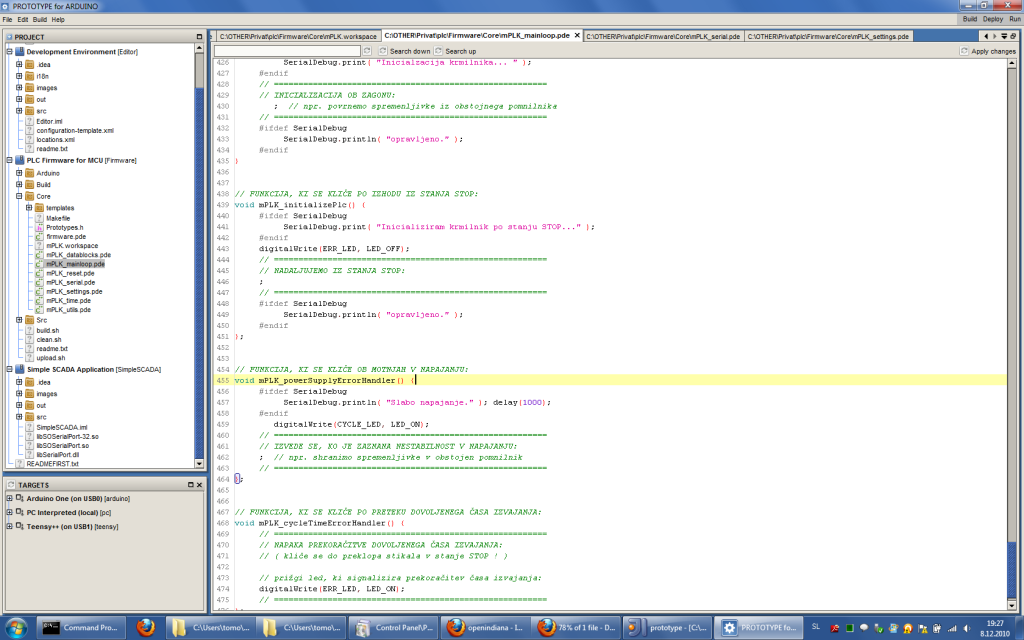
Task: Click the Deploy button in the top-right corner
Action: point(992,17)
